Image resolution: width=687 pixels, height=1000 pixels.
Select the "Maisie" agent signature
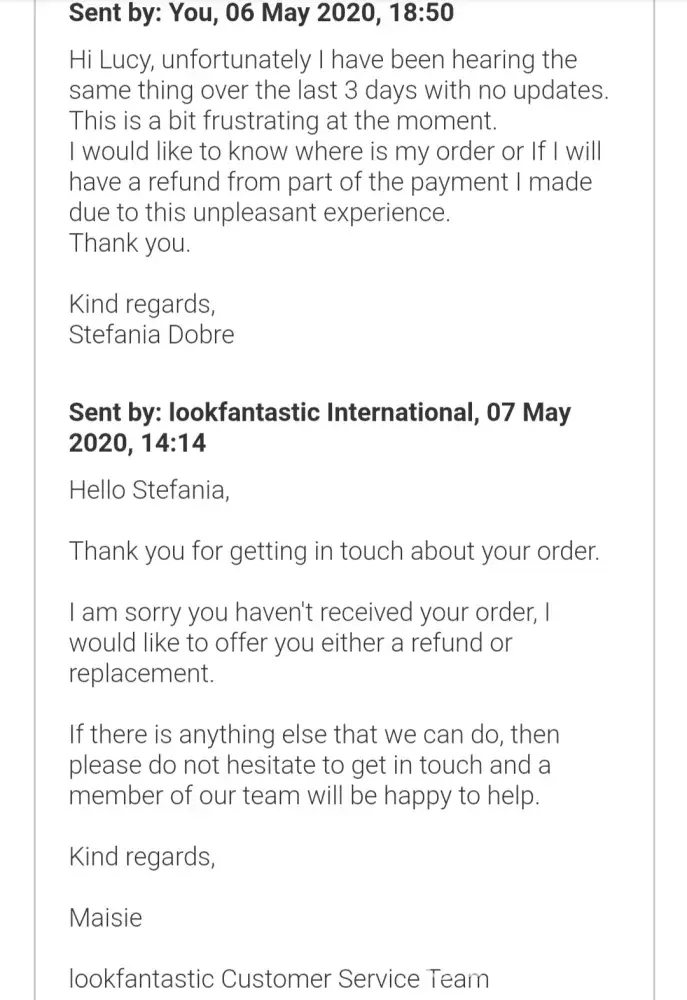click(105, 917)
